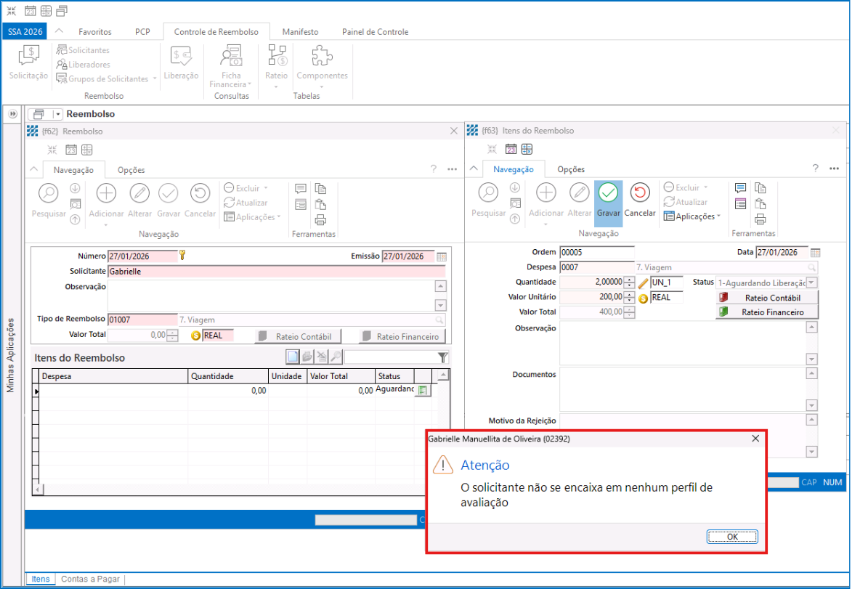Click the calendar icon beside the Emissão date
853x589 pixels.
tap(442, 256)
